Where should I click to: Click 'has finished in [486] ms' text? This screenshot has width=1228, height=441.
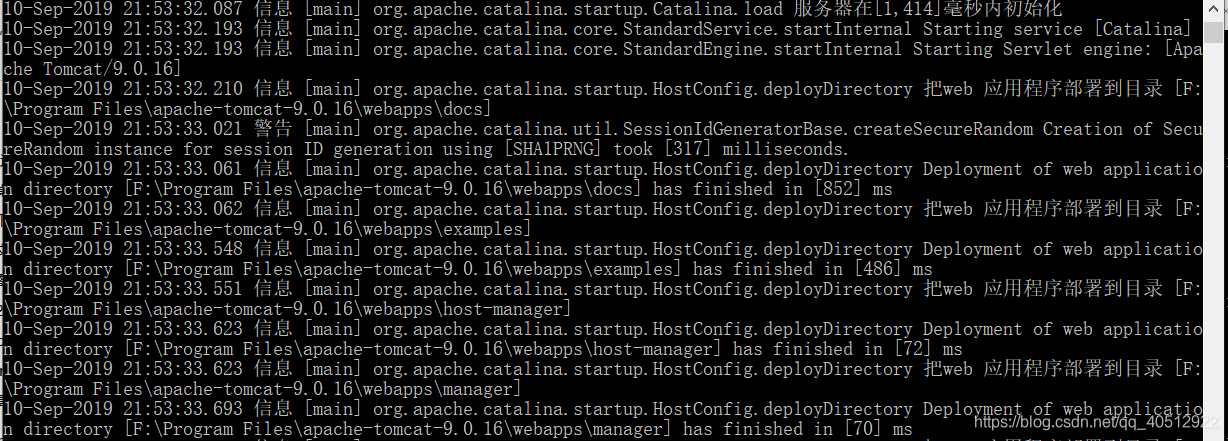click(x=812, y=269)
